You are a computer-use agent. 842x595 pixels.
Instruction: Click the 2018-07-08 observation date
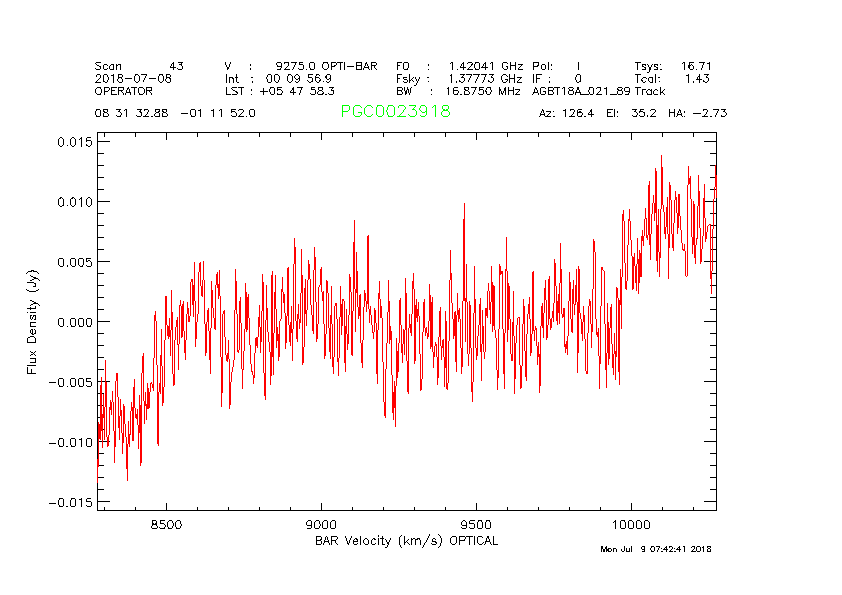[133, 78]
